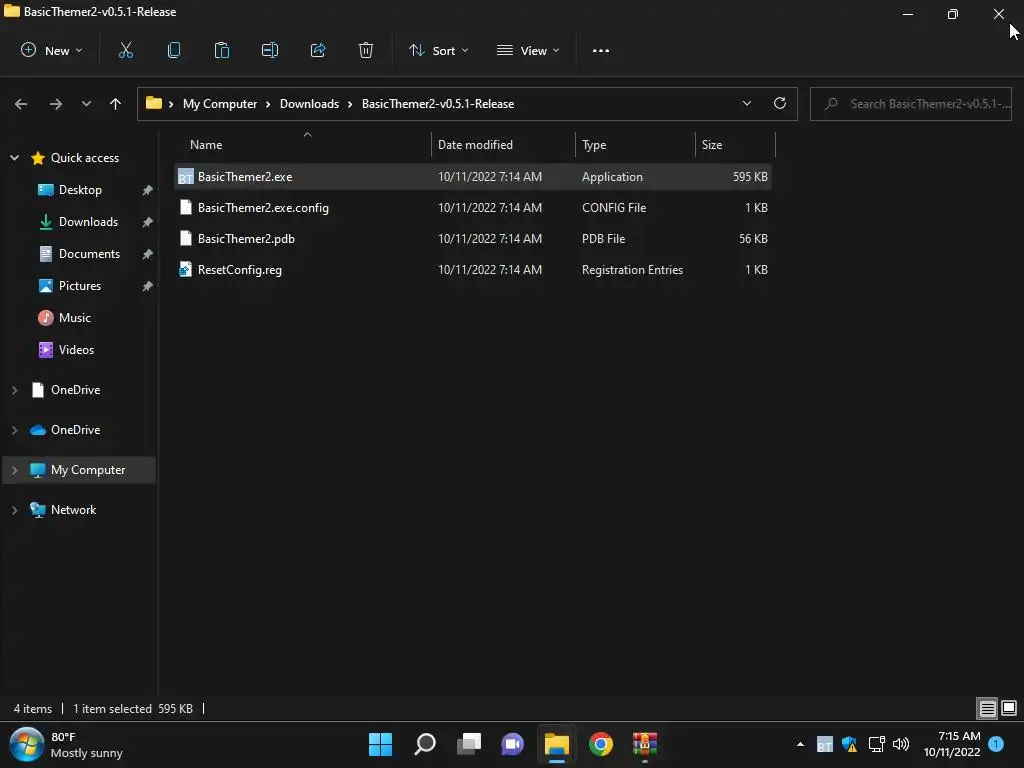Expand the address bar history dropdown

point(746,103)
